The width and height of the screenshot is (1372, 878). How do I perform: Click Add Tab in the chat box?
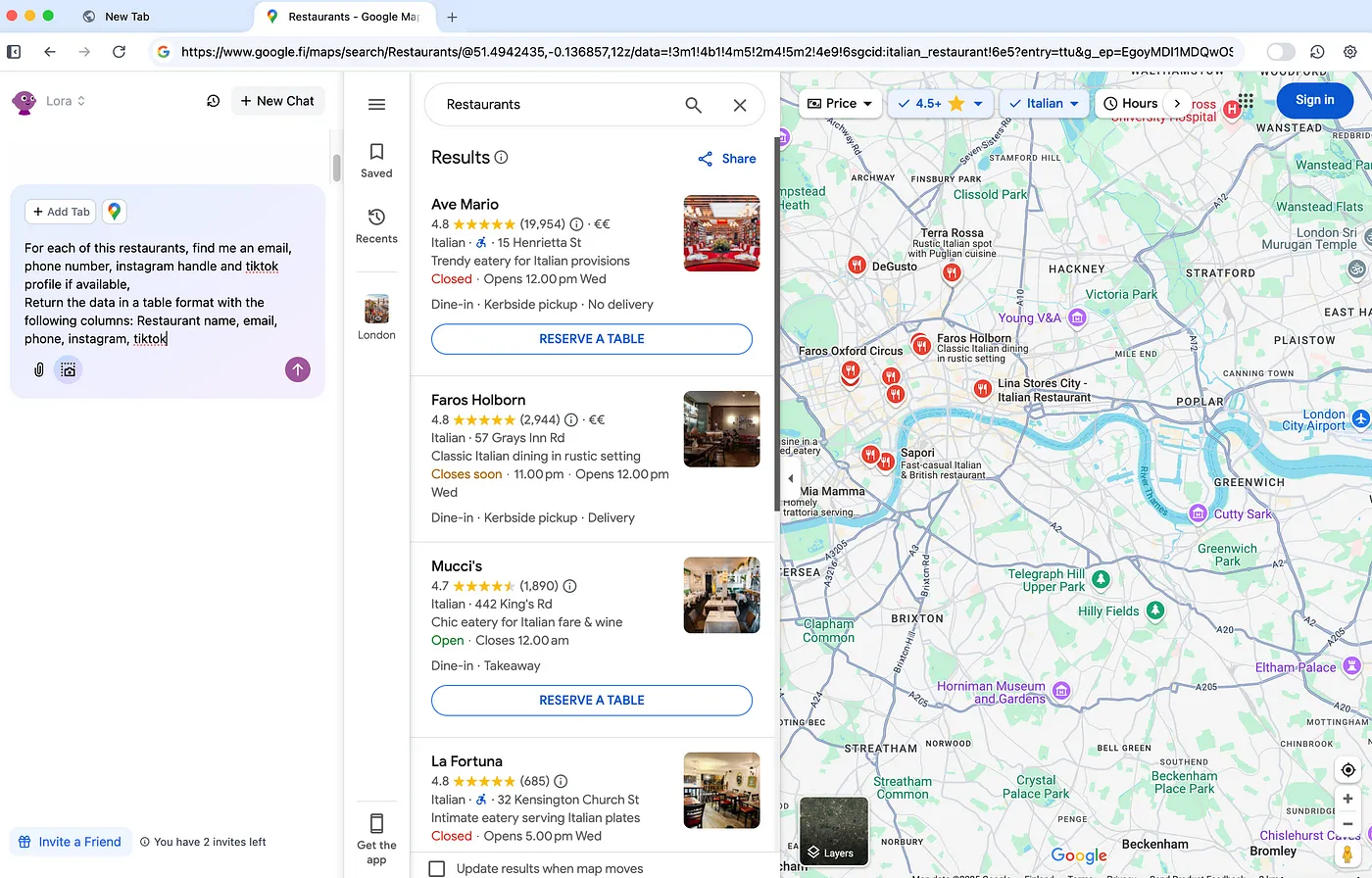[62, 212]
